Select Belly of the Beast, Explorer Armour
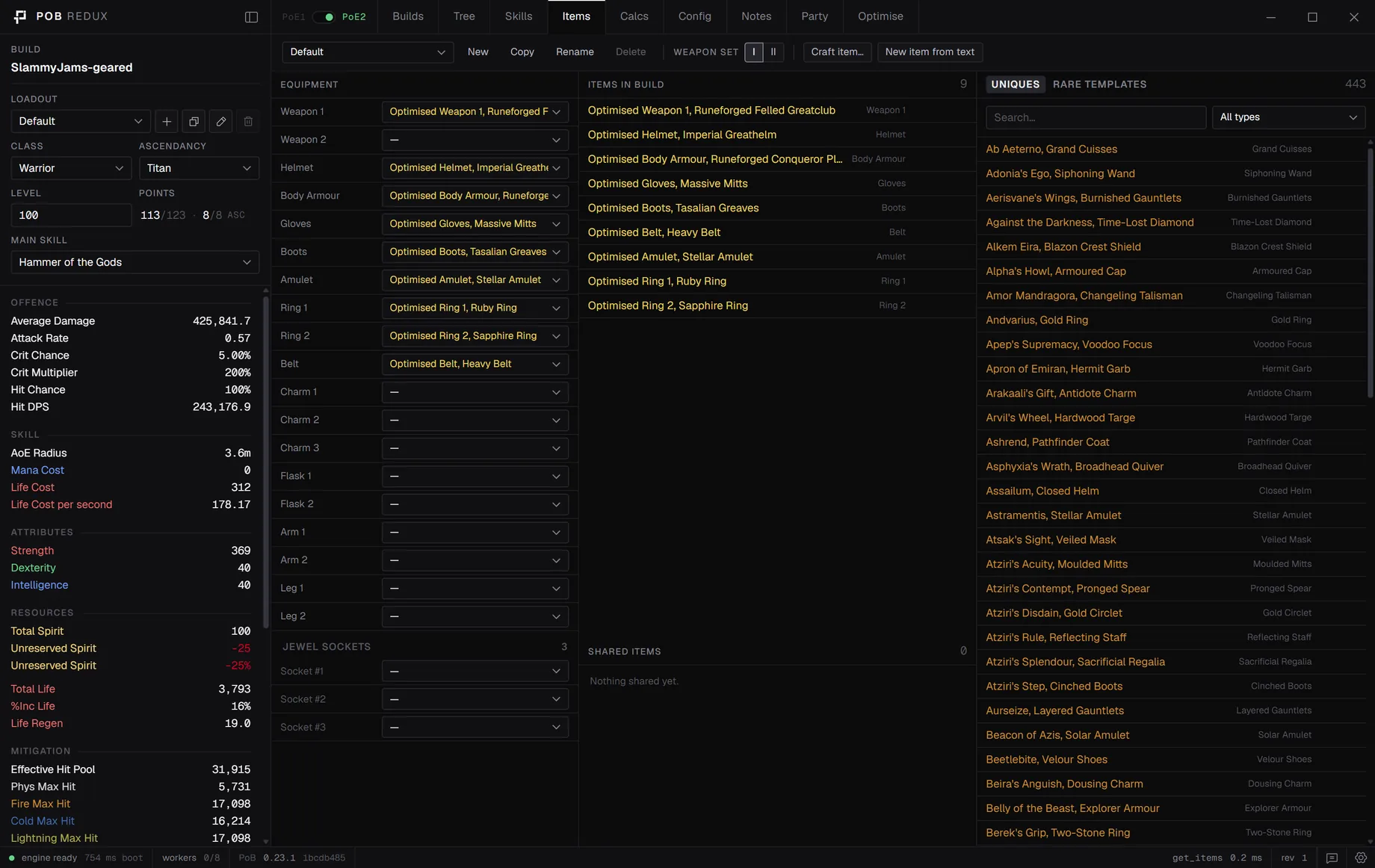The width and height of the screenshot is (1375, 868). [x=1171, y=808]
